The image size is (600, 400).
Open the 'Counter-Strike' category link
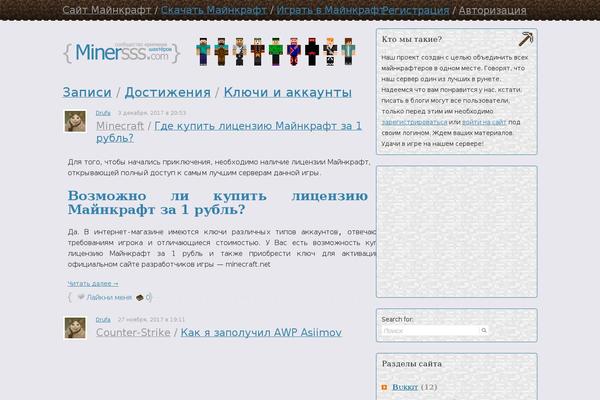pyautogui.click(x=133, y=332)
